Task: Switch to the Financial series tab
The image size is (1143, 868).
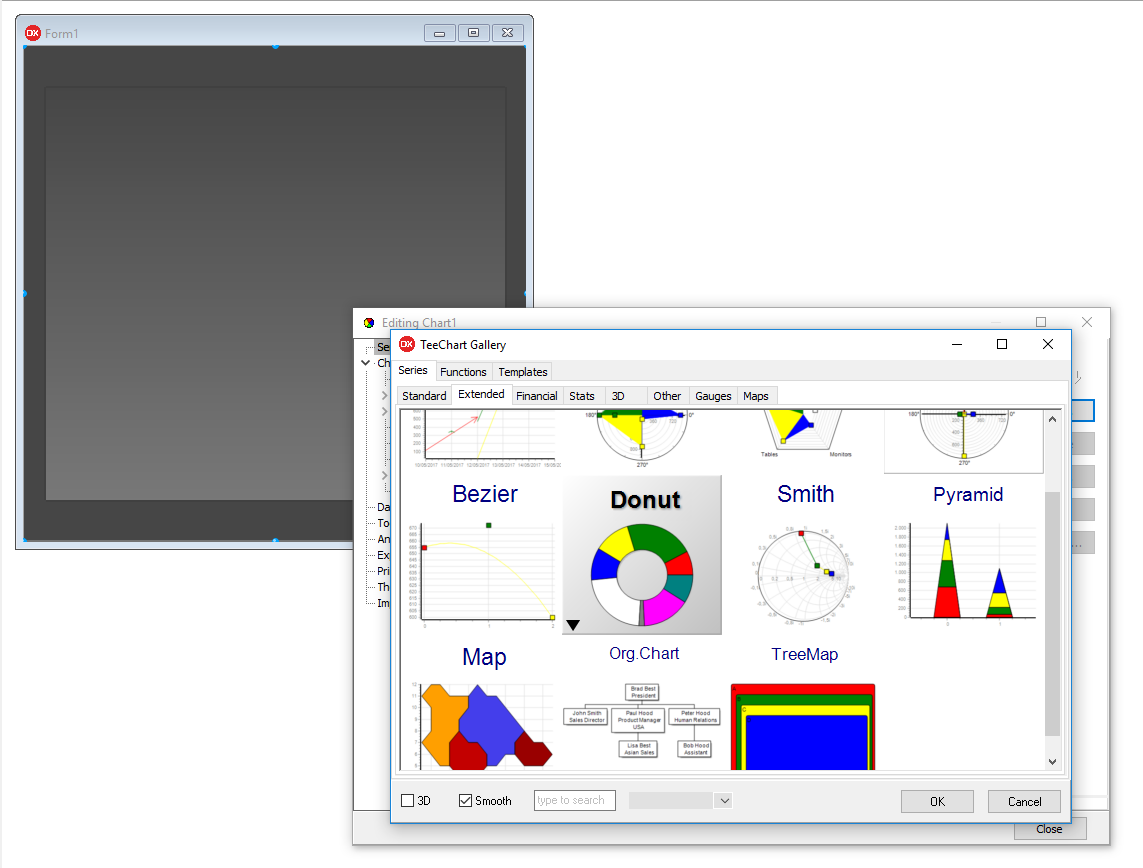Action: tap(537, 396)
